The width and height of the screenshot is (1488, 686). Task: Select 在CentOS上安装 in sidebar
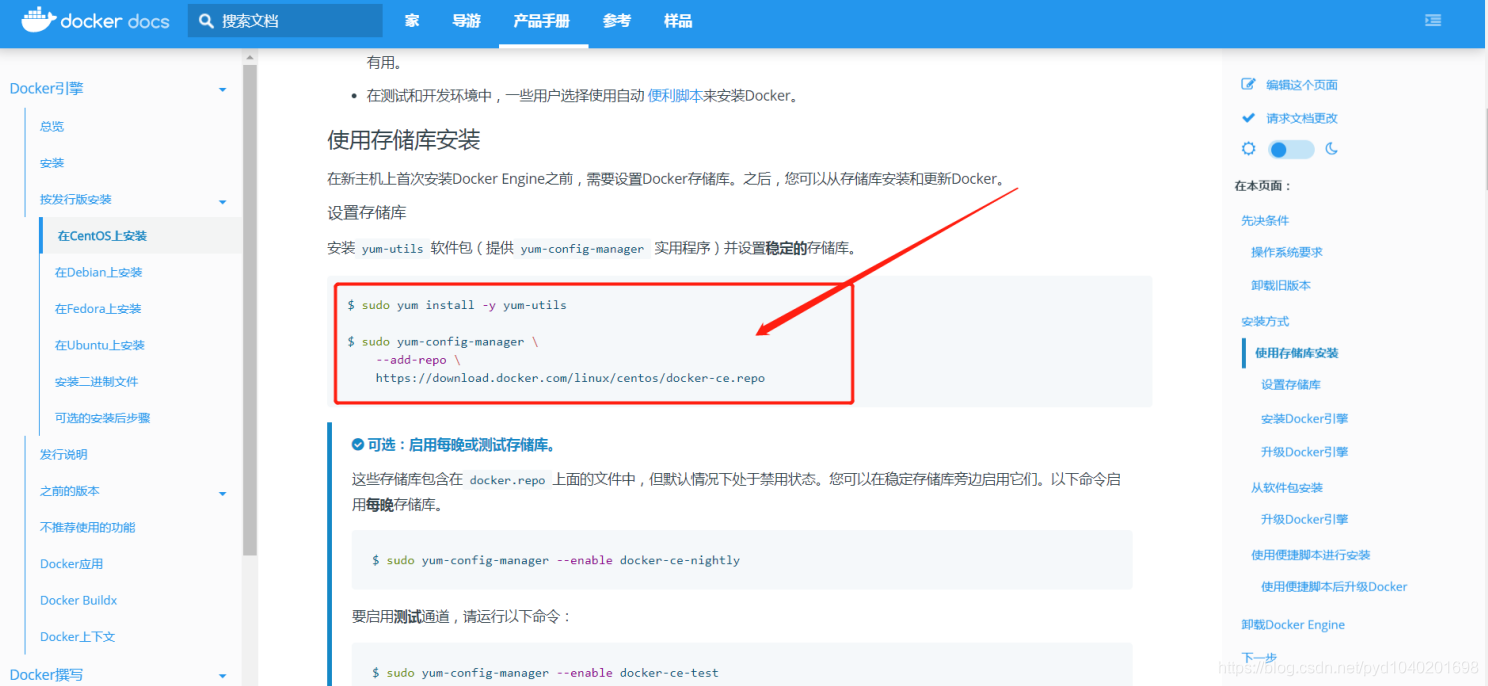click(x=102, y=236)
